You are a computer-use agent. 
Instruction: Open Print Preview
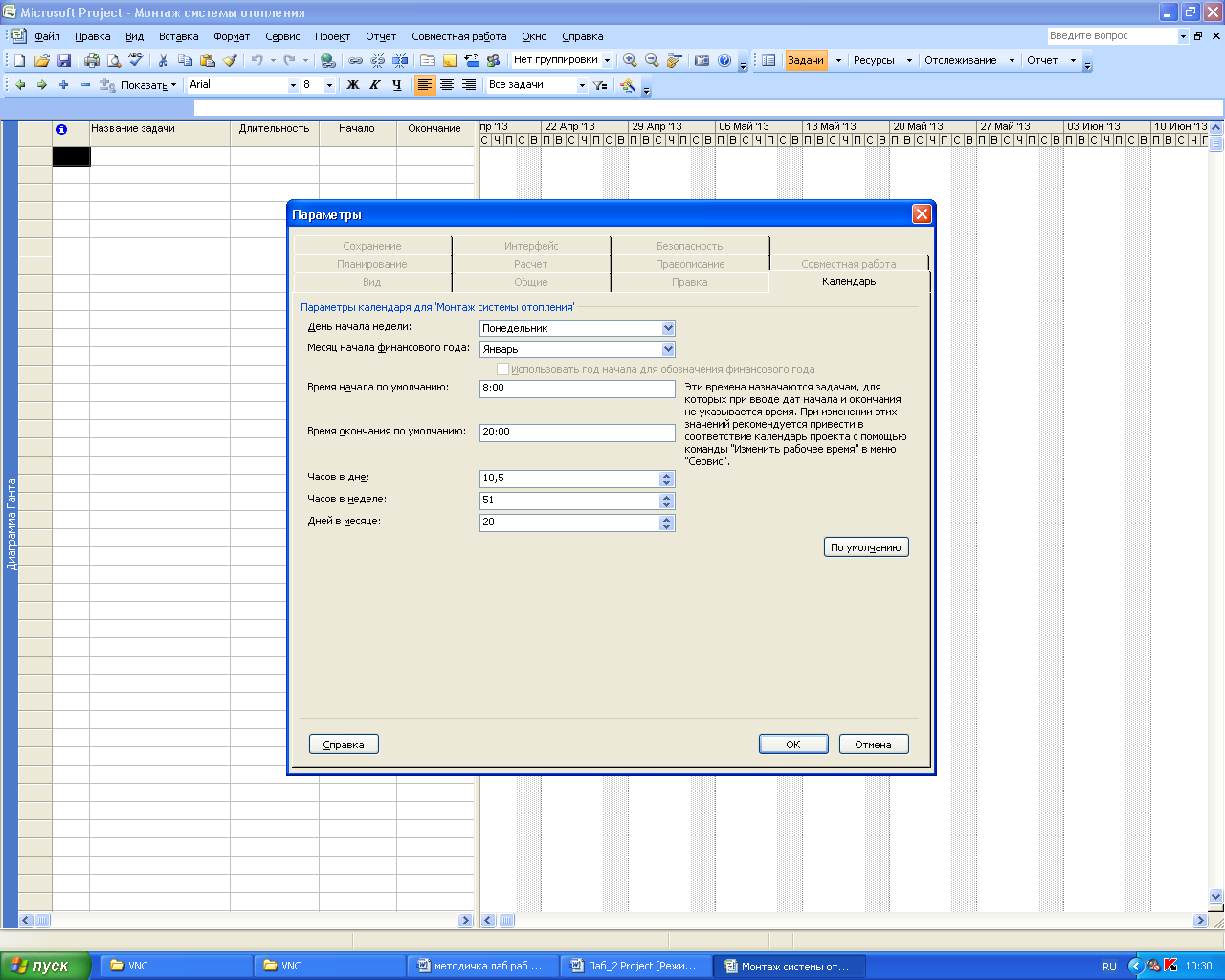[x=114, y=60]
